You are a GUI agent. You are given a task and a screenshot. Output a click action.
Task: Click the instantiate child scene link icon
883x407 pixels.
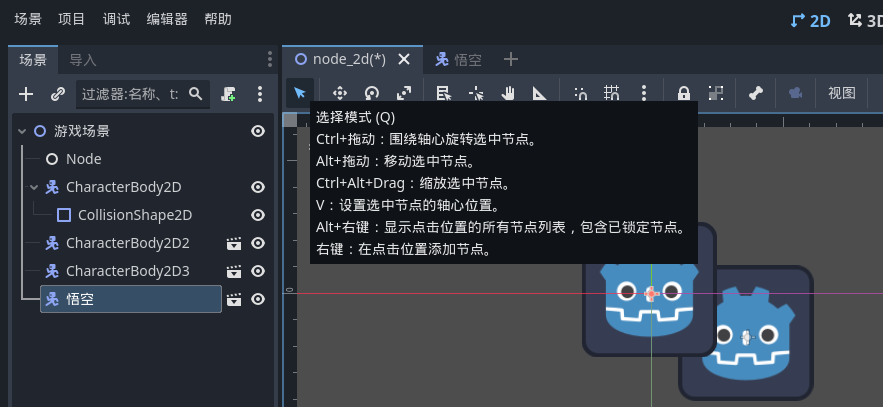[58, 94]
